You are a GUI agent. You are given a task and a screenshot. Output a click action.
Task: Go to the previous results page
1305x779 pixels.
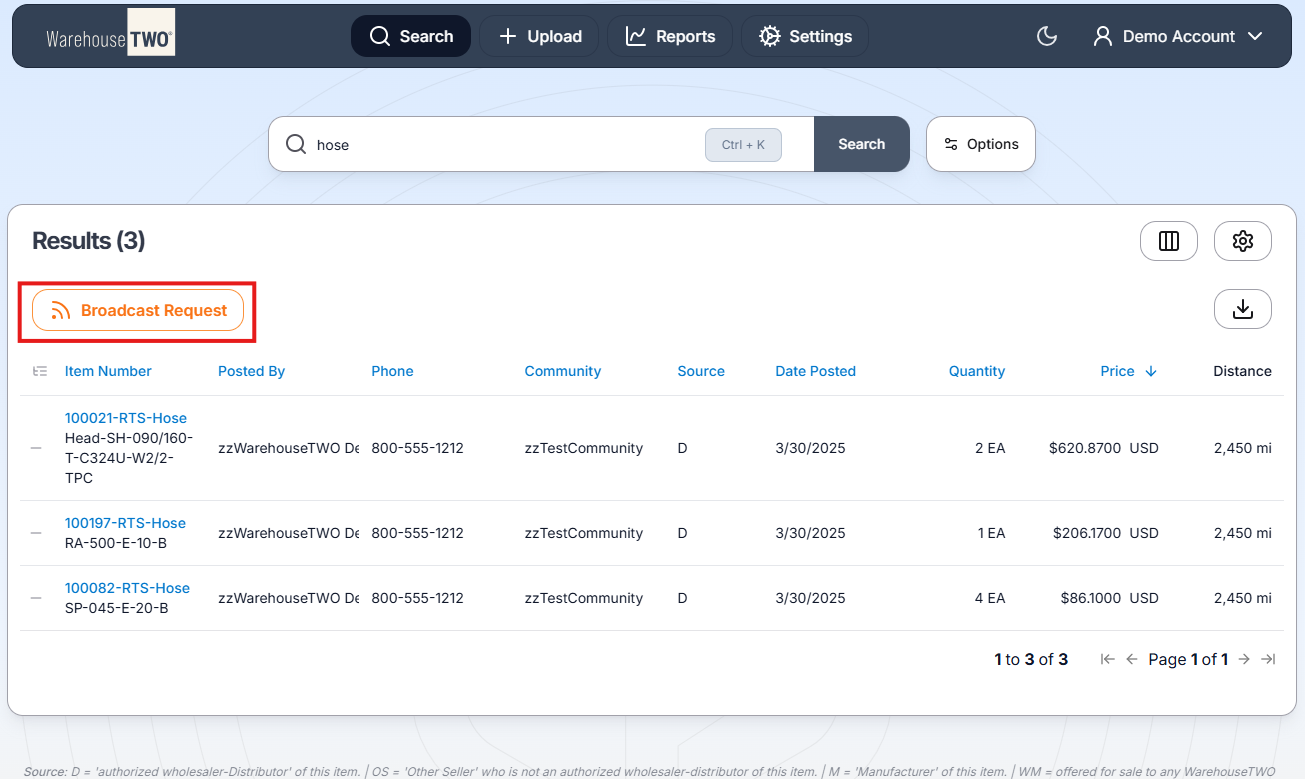click(x=1132, y=659)
